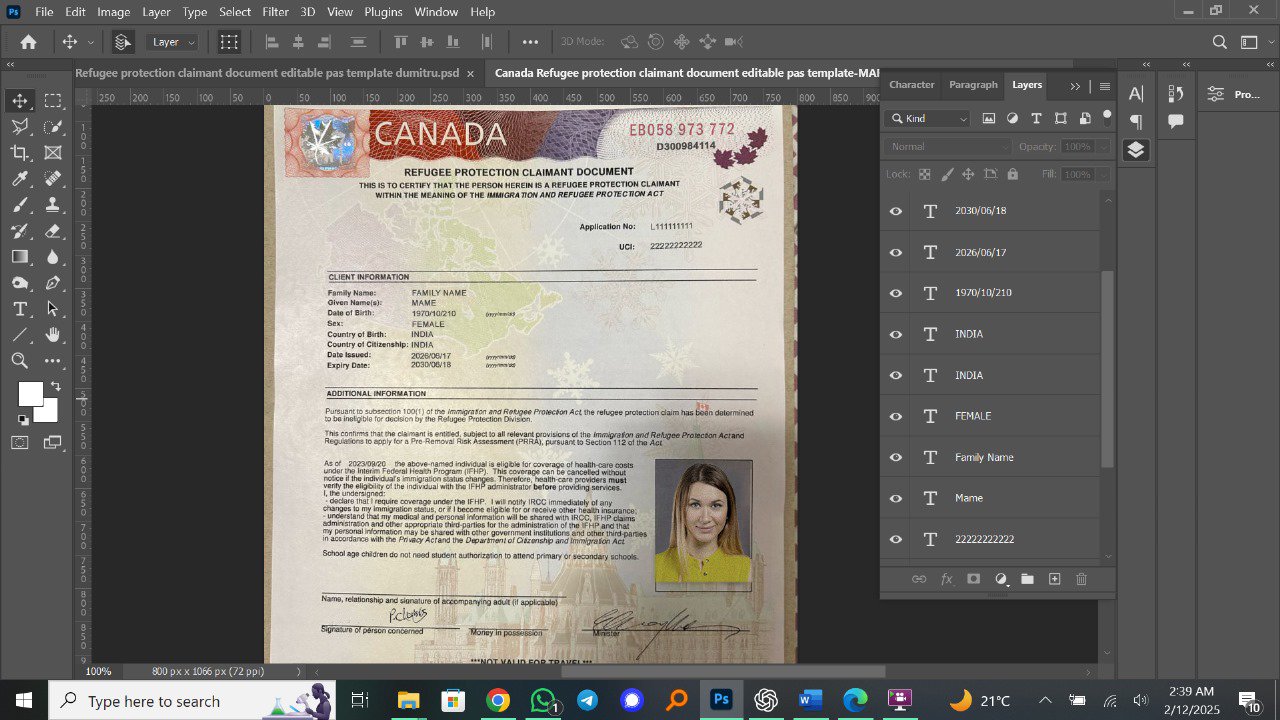This screenshot has height=720, width=1280.
Task: Hide the FEMALE text layer
Action: (896, 416)
